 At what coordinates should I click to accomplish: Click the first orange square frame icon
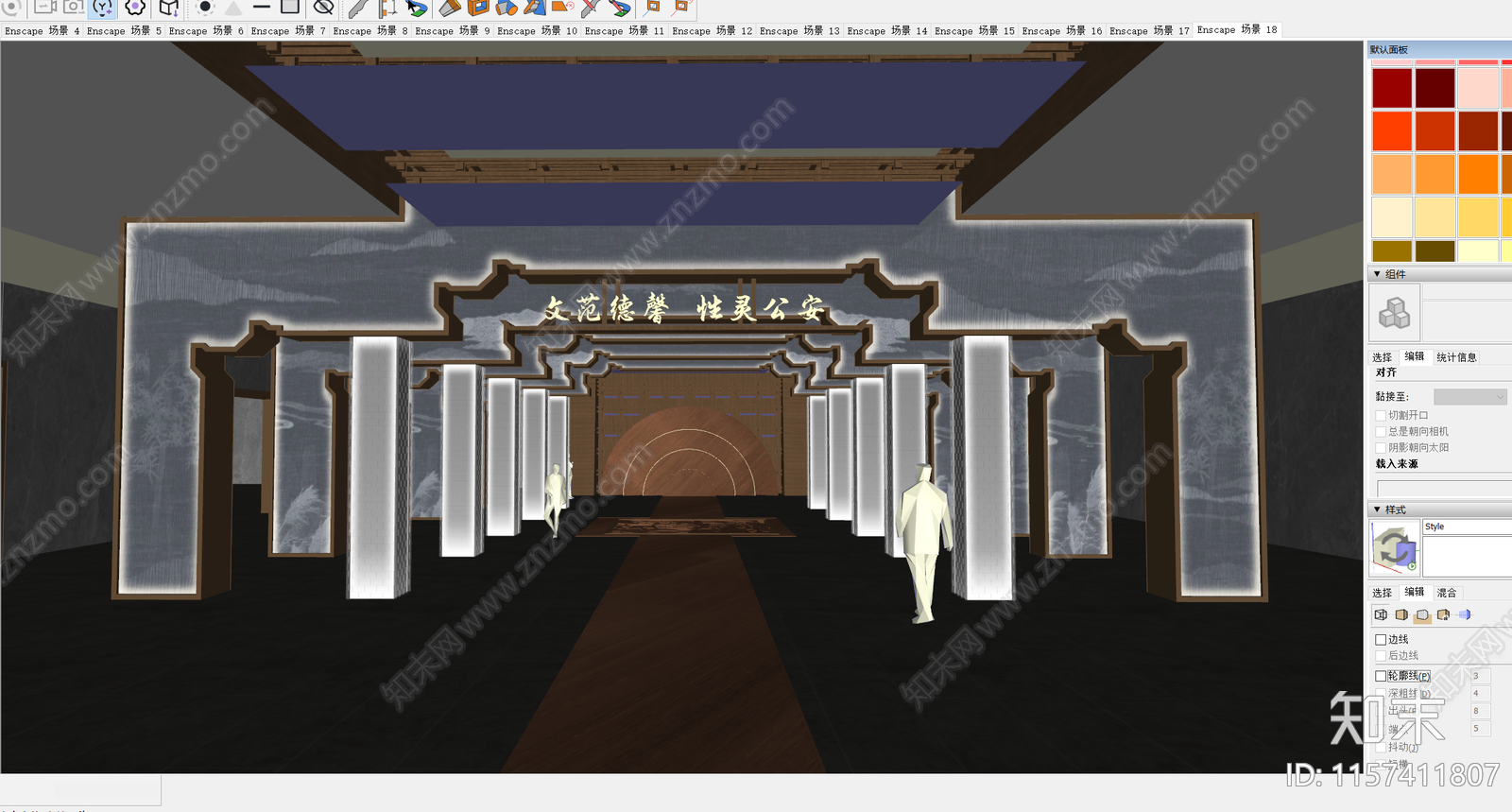653,8
